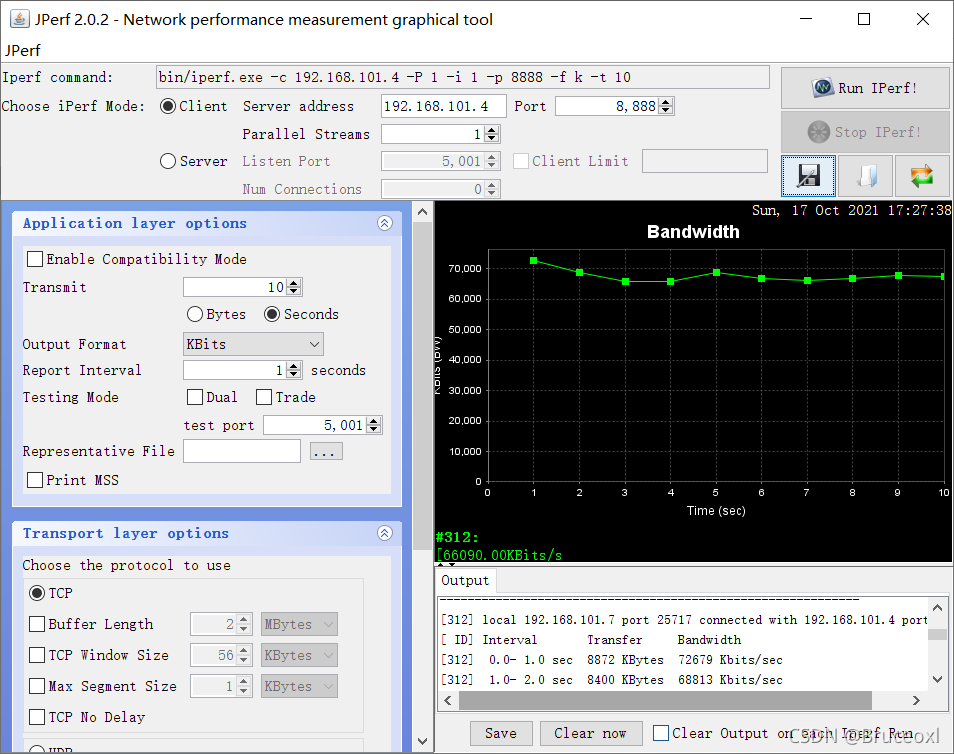954x754 pixels.
Task: Click the JPerf Java window icon in title bar
Action: [19, 19]
